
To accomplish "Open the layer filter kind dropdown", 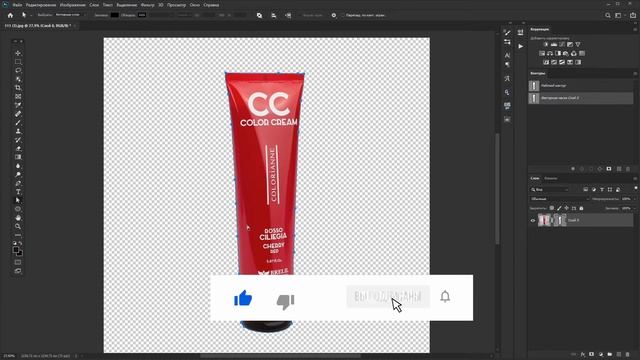I will (x=549, y=189).
